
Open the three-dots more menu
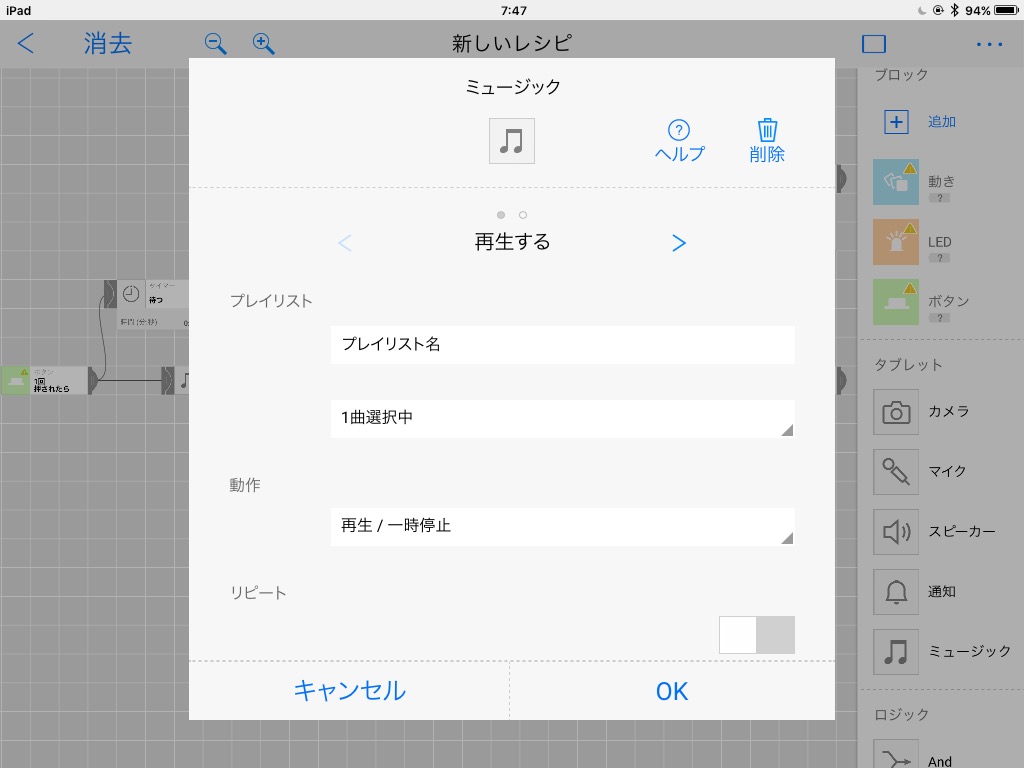[x=989, y=44]
